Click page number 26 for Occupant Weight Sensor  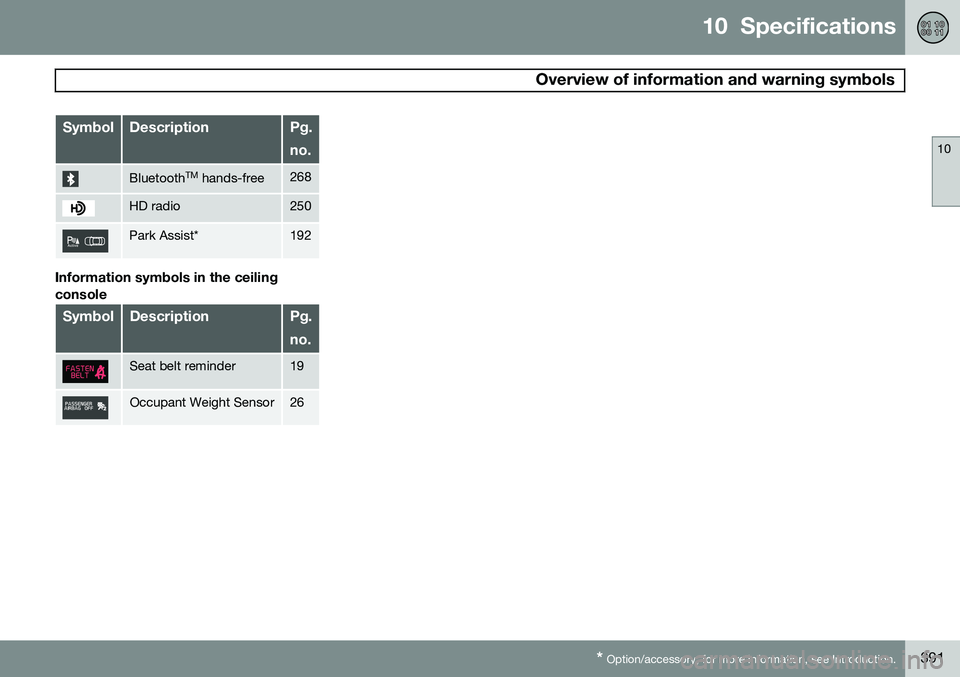point(297,402)
